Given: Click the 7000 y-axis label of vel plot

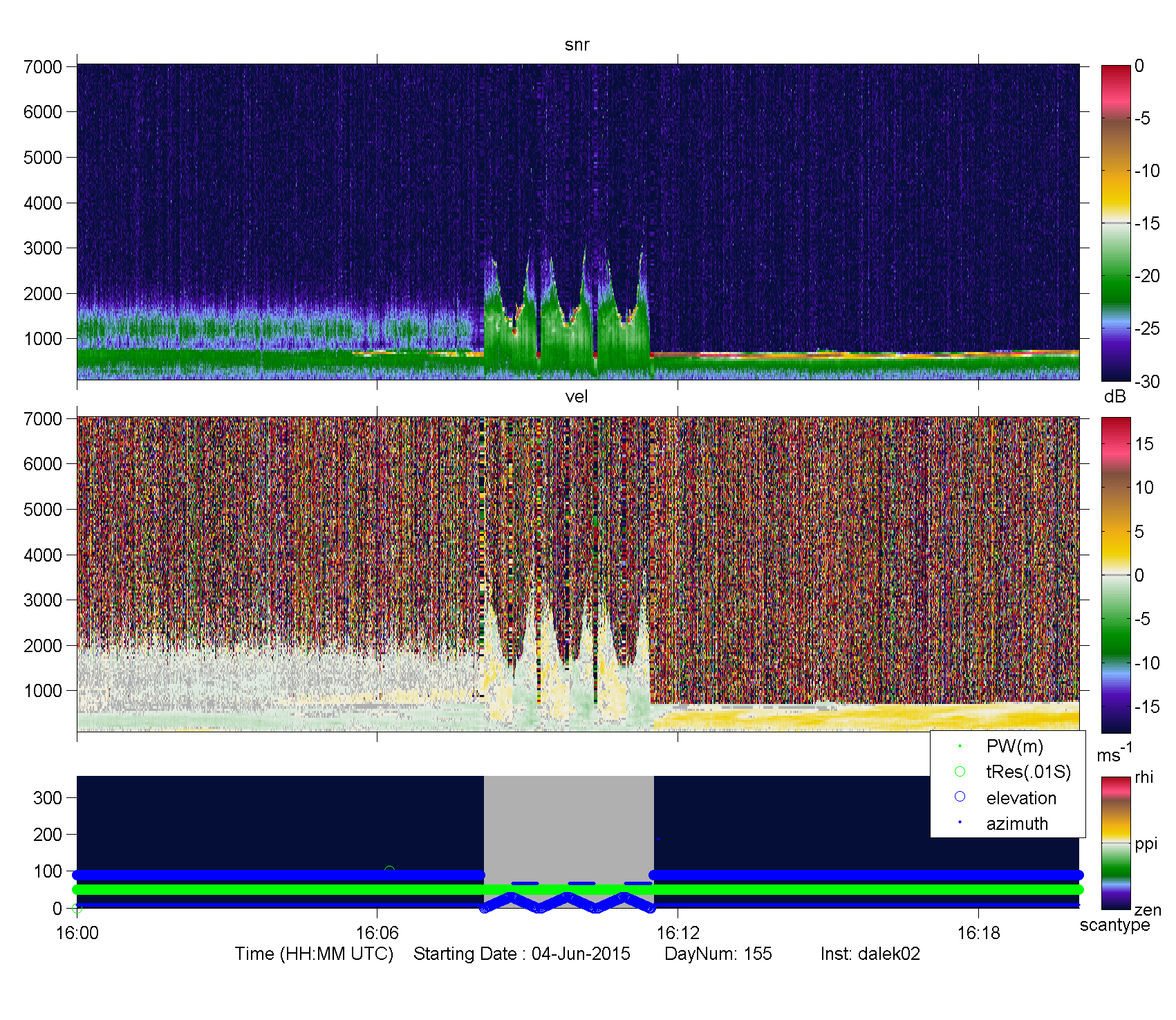Looking at the screenshot, I should click(43, 419).
